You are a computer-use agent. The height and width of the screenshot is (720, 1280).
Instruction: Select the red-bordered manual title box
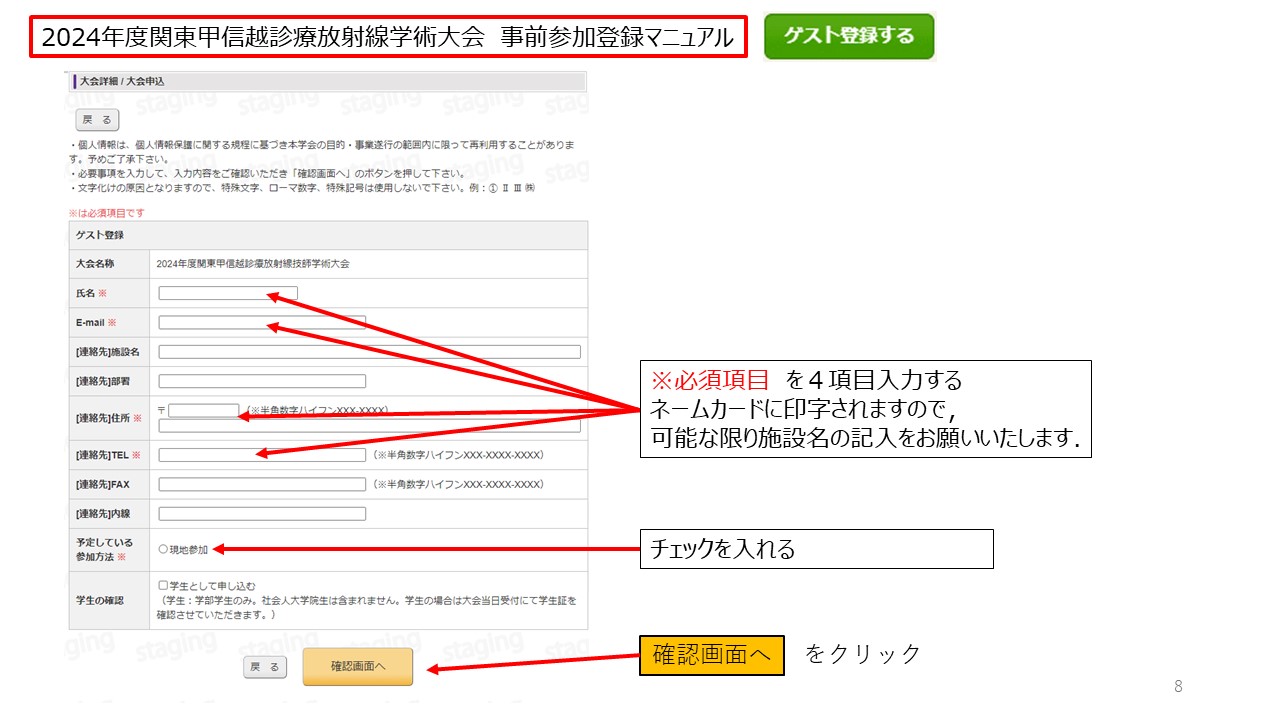coord(386,37)
